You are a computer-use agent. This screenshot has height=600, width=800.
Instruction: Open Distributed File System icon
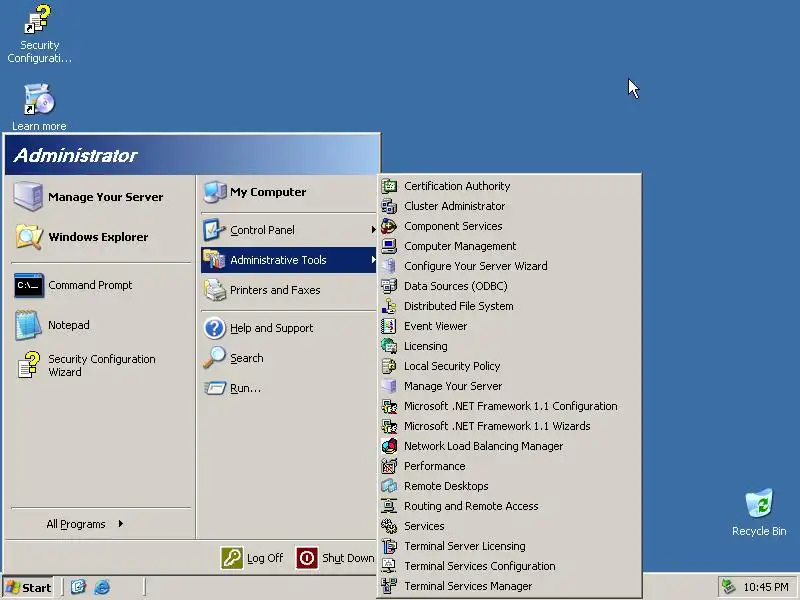point(389,306)
